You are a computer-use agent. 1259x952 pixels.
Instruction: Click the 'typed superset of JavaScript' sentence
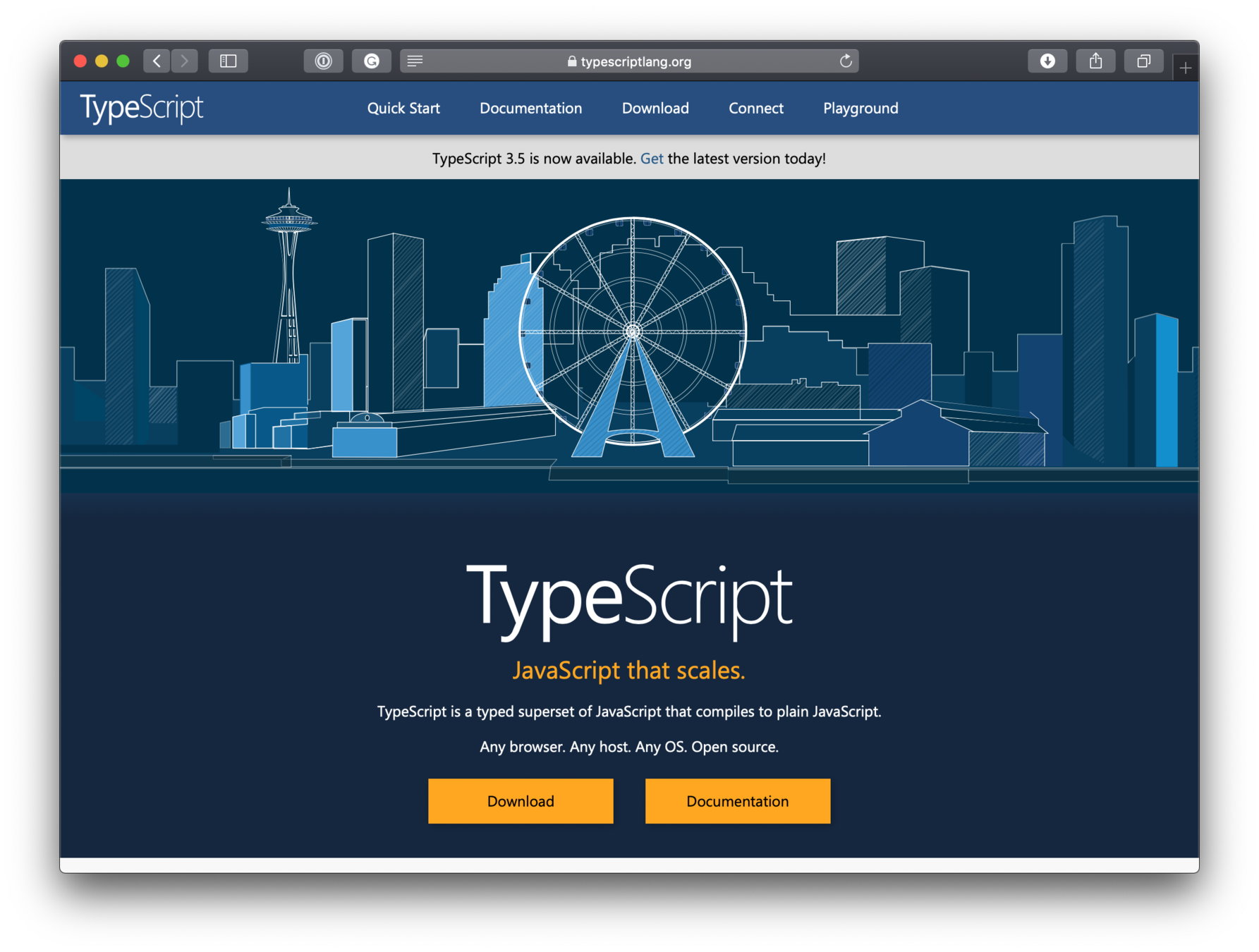(x=629, y=712)
